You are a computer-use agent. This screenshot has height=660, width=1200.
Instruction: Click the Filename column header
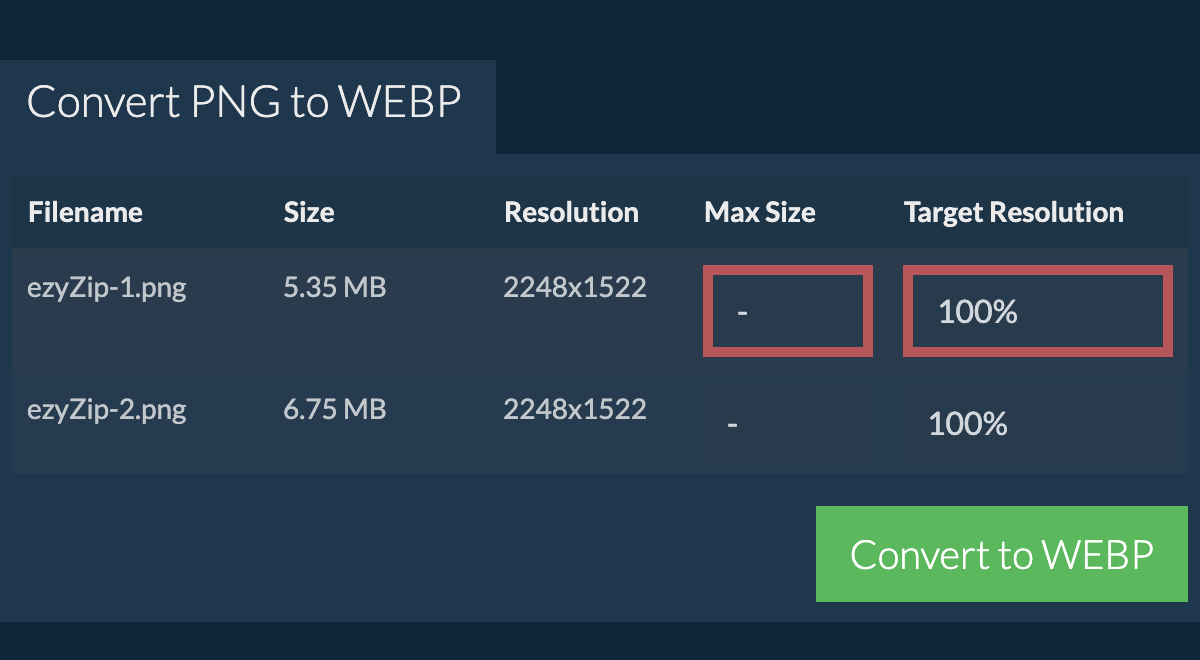[x=85, y=212]
